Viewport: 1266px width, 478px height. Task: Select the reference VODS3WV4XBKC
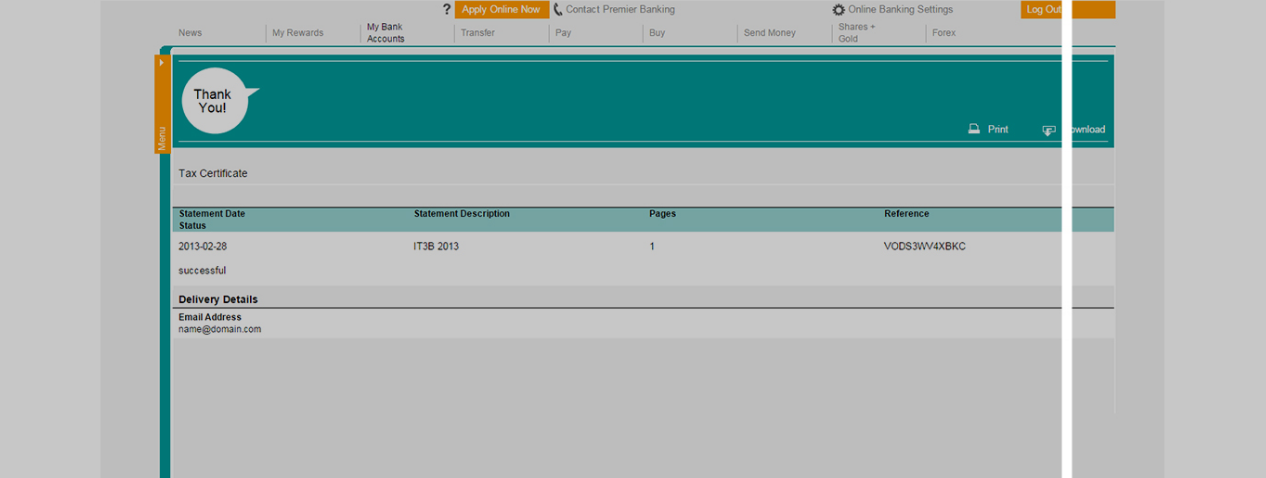tap(925, 246)
